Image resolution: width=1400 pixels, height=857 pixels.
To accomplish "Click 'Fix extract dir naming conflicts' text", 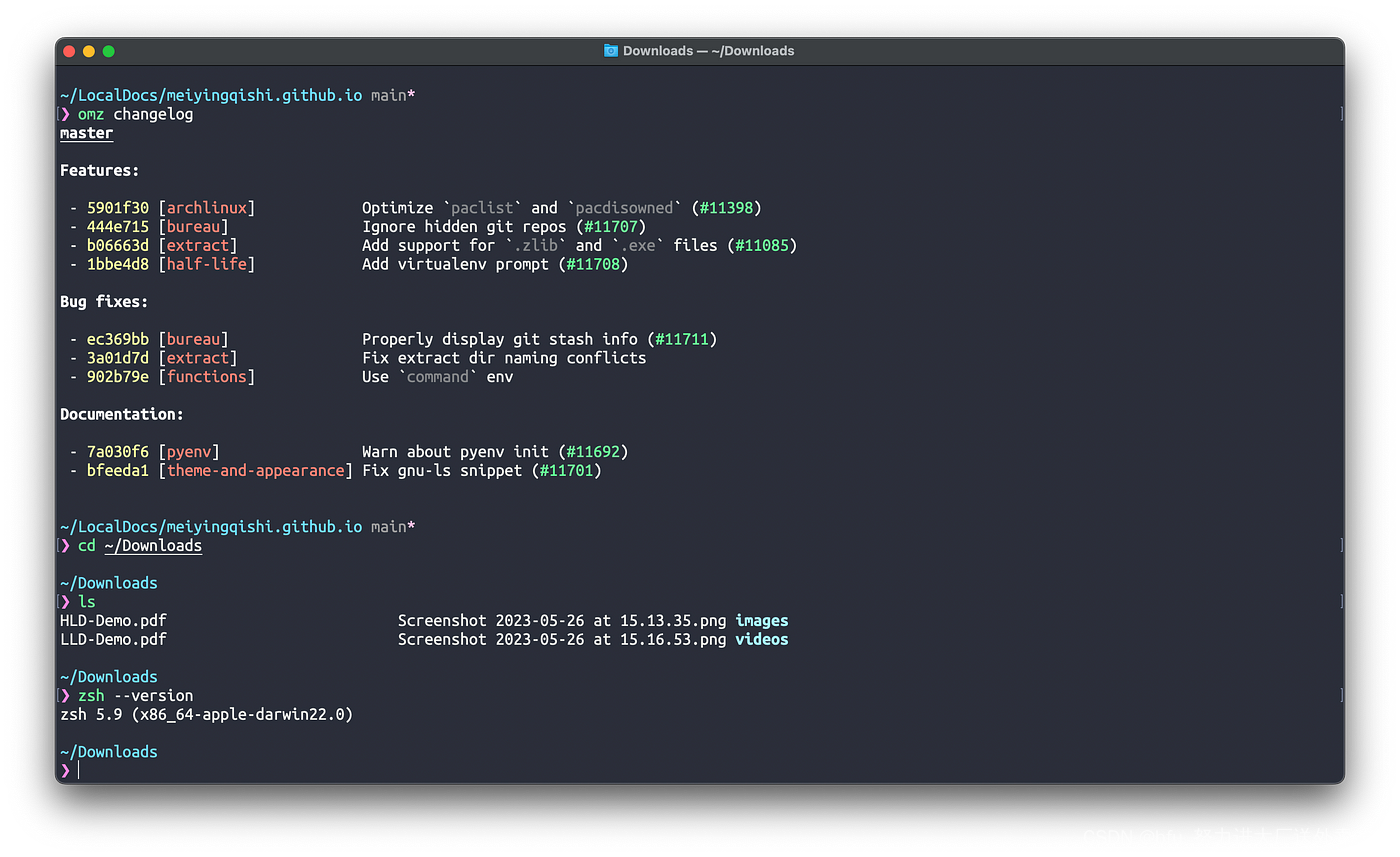I will [504, 358].
